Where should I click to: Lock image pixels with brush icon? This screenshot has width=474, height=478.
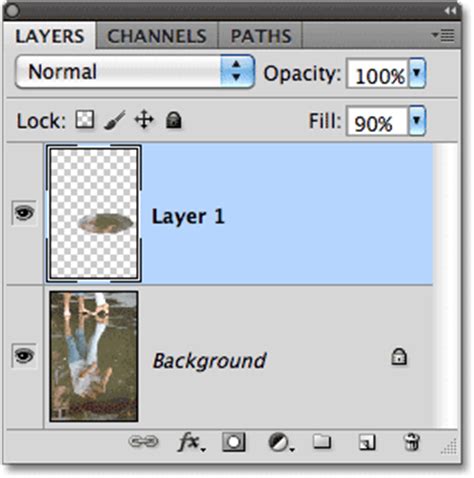[x=115, y=120]
